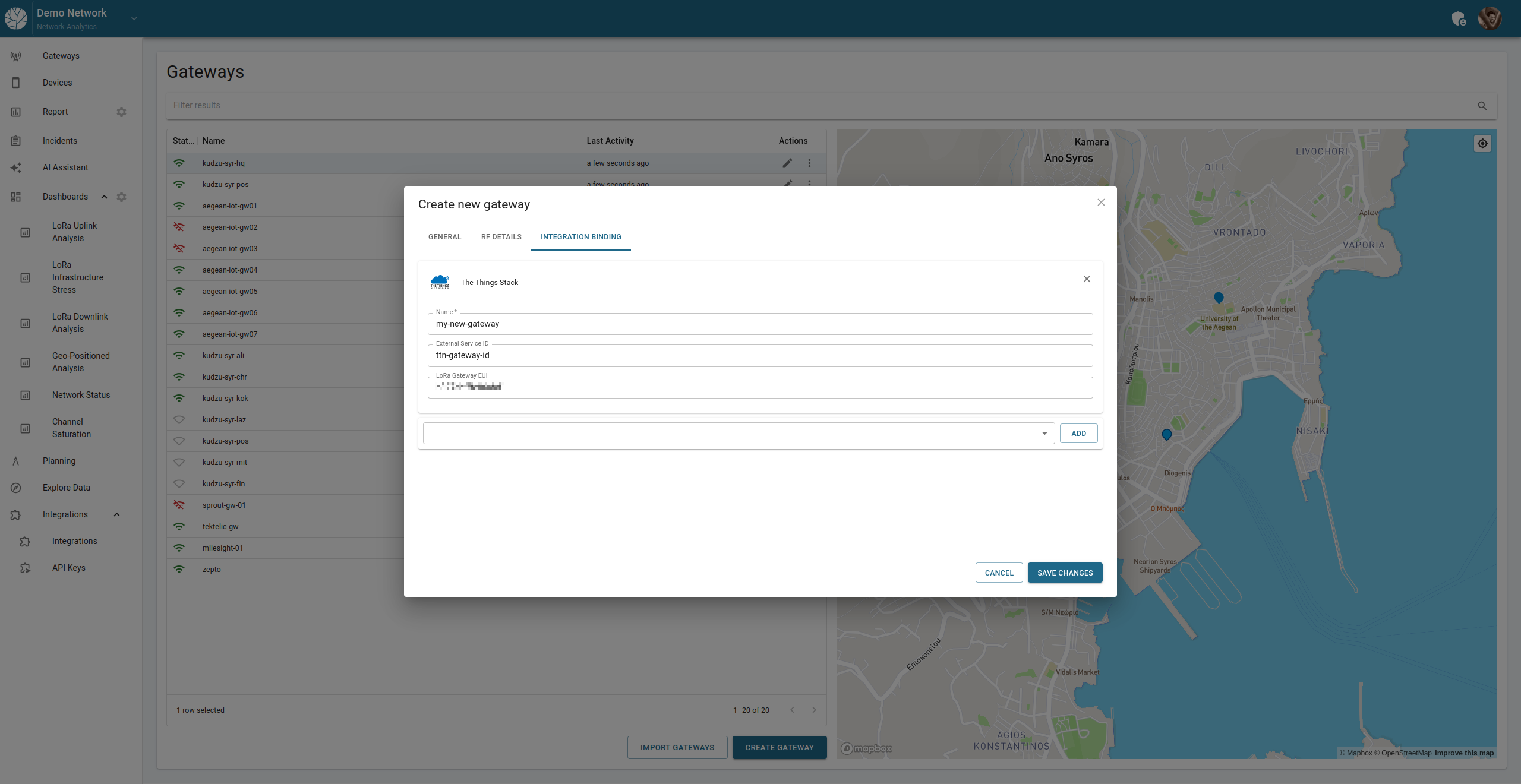Open the integration selection dropdown
The image size is (1521, 784).
tap(739, 434)
